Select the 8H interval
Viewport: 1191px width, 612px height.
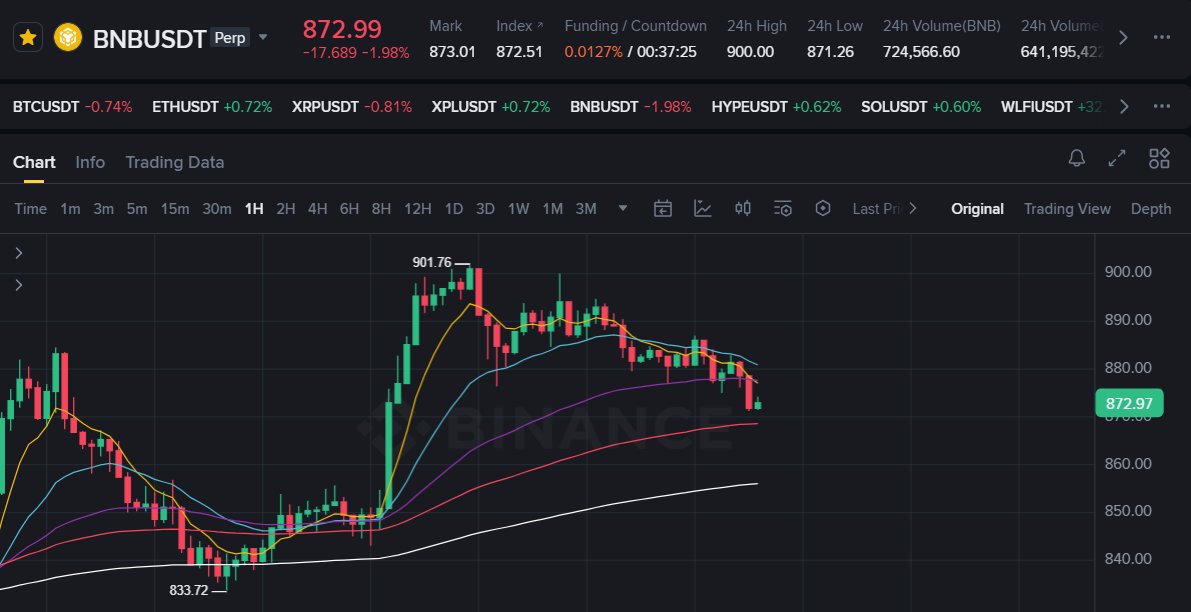381,209
